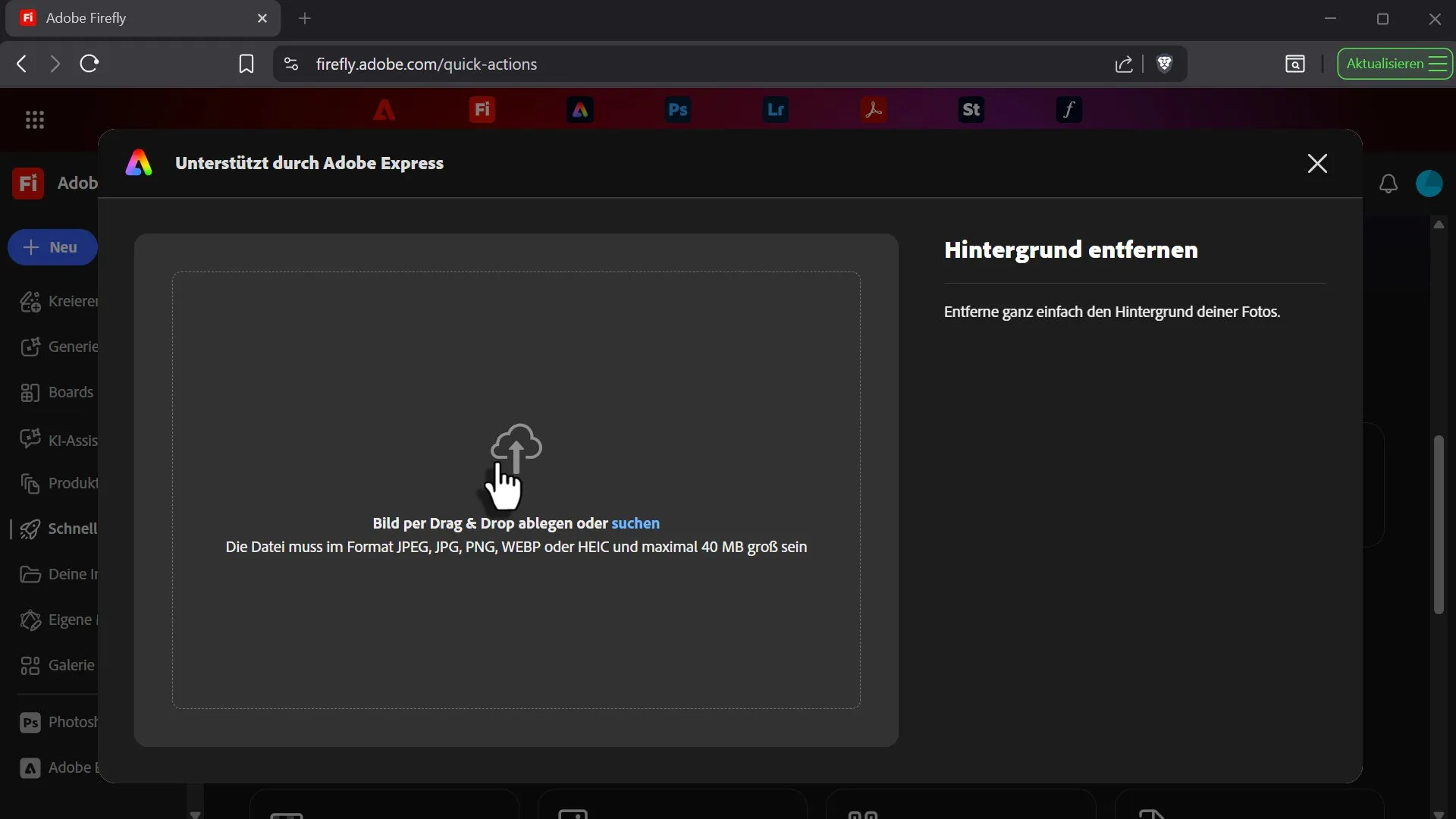Image resolution: width=1456 pixels, height=819 pixels.
Task: Open Eigene Modelle in the sidebar
Action: pos(59,620)
